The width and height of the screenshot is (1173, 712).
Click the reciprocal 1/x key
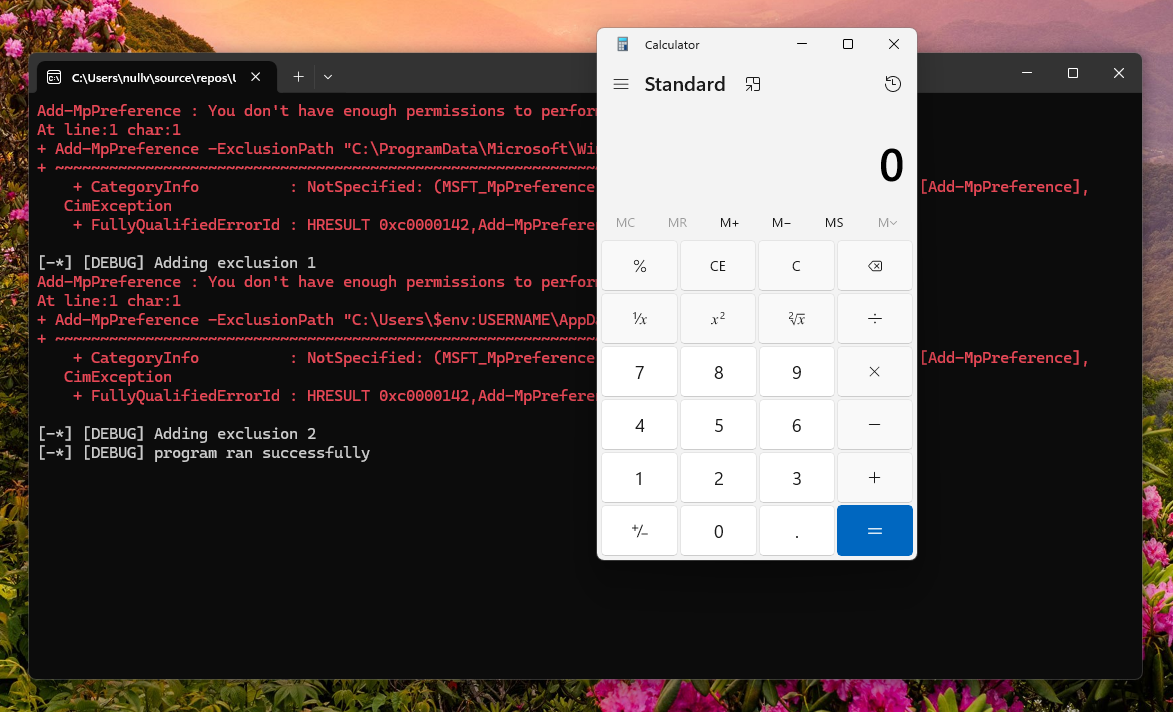(x=640, y=319)
